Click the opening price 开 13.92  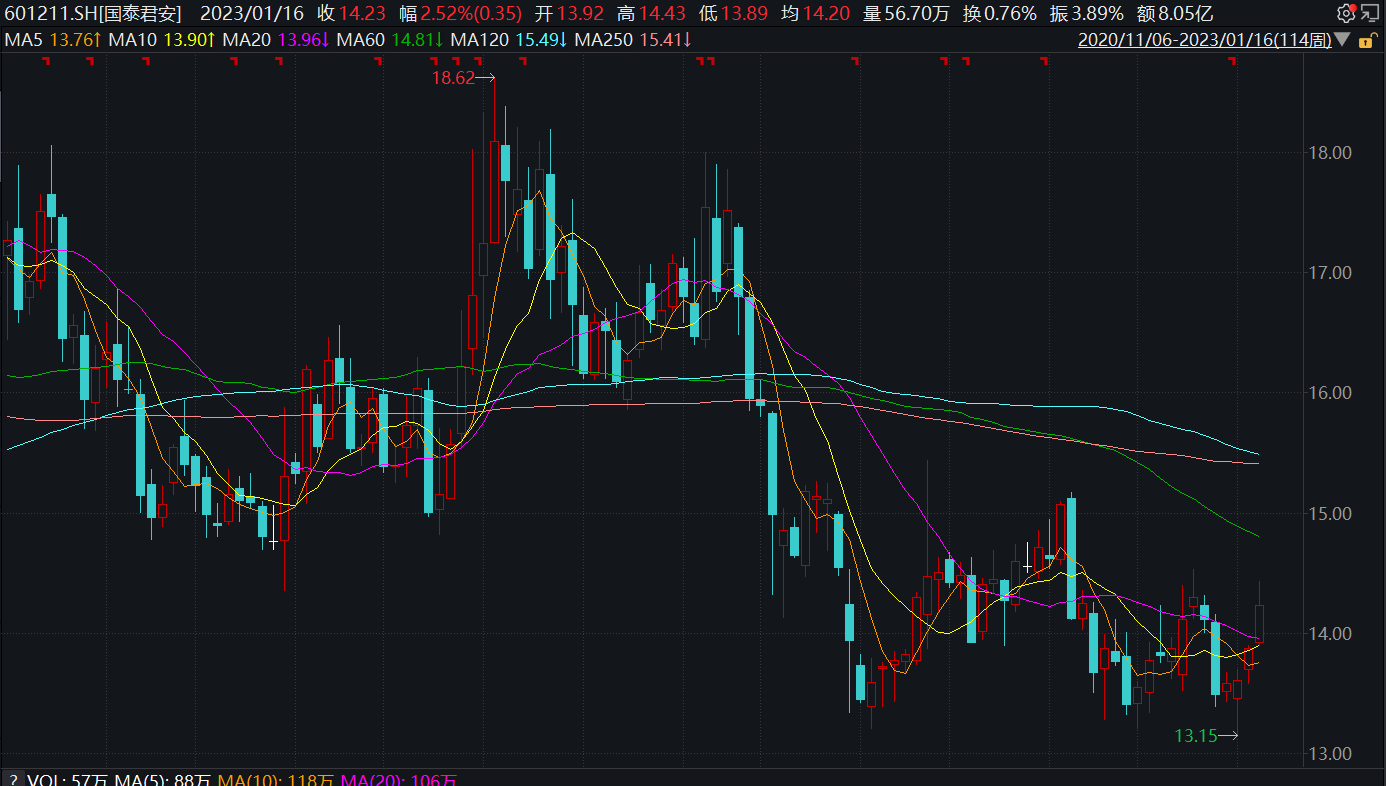(x=570, y=13)
